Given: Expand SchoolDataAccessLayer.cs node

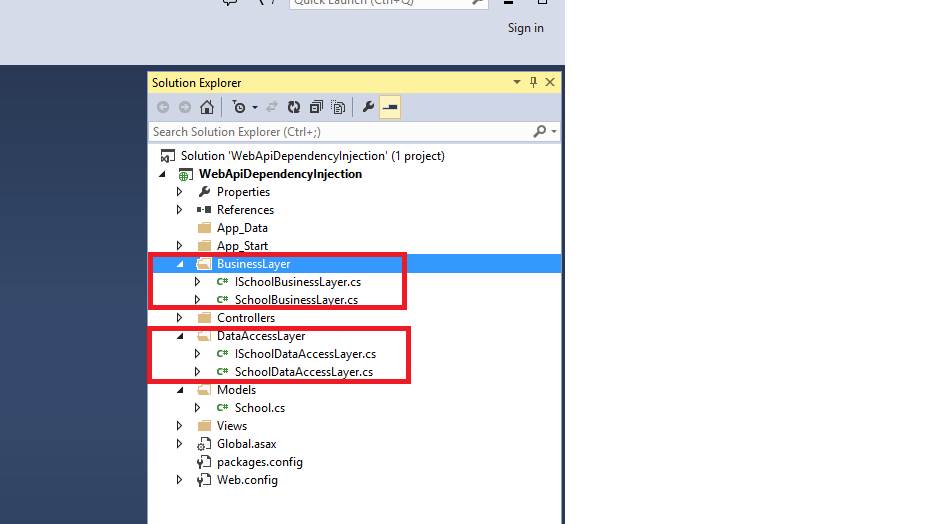Looking at the screenshot, I should point(197,372).
